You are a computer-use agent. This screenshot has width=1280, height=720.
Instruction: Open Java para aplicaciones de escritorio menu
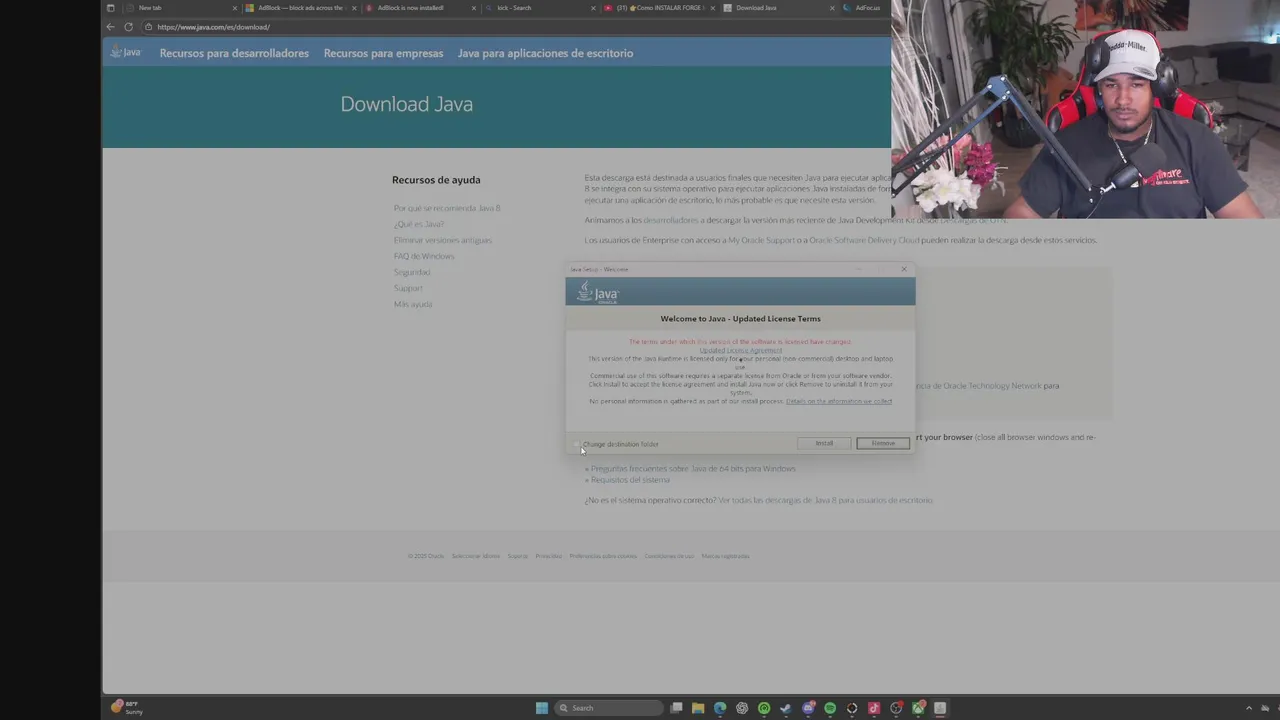coord(545,53)
